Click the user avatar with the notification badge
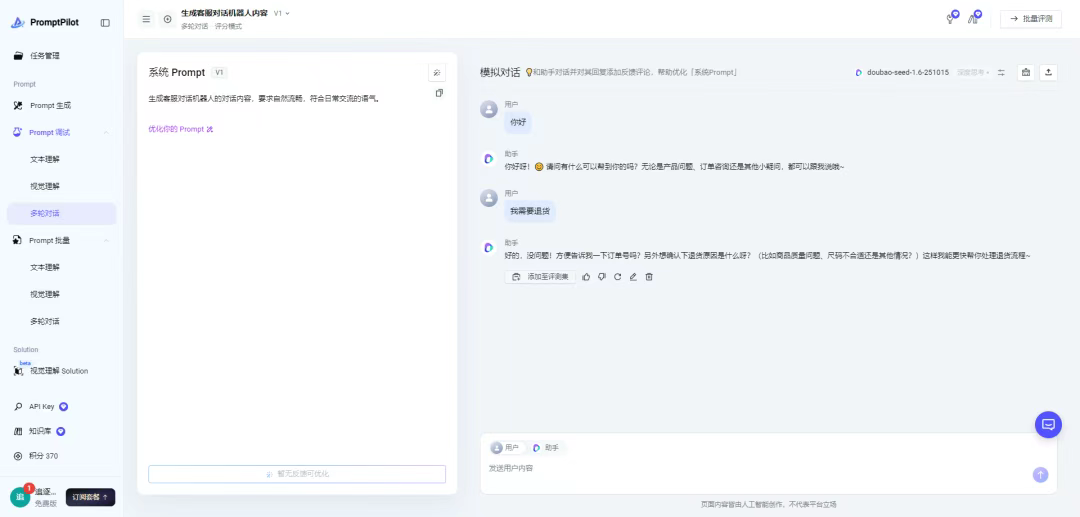Viewport: 1080px width, 517px height. pos(20,497)
